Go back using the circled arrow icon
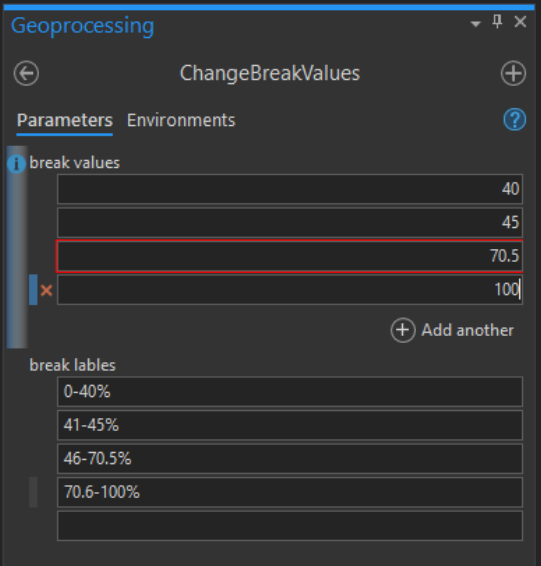541x566 pixels. 26,74
